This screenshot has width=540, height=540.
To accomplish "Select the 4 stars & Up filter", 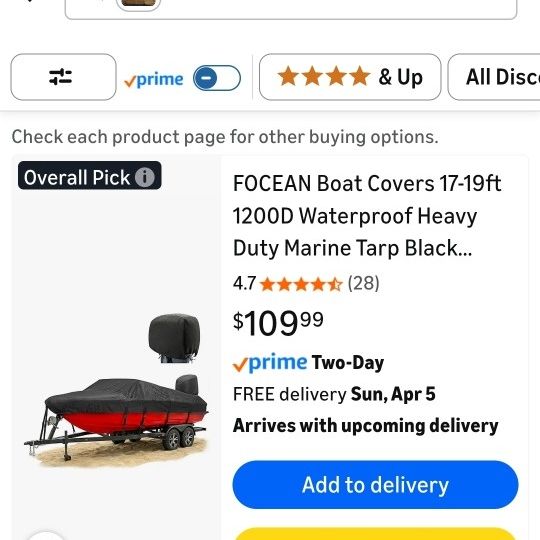I will pos(350,77).
